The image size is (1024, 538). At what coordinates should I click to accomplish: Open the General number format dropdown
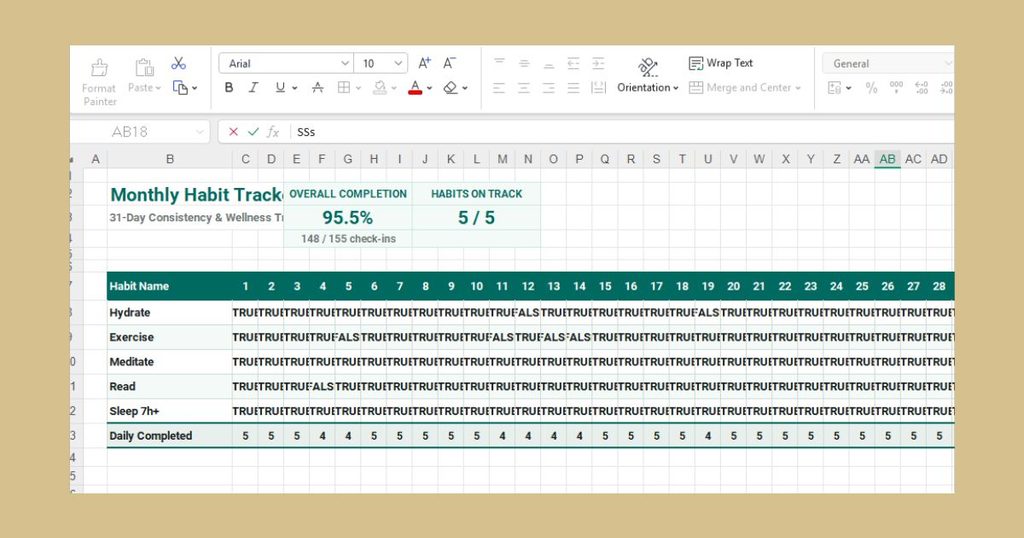coord(888,63)
